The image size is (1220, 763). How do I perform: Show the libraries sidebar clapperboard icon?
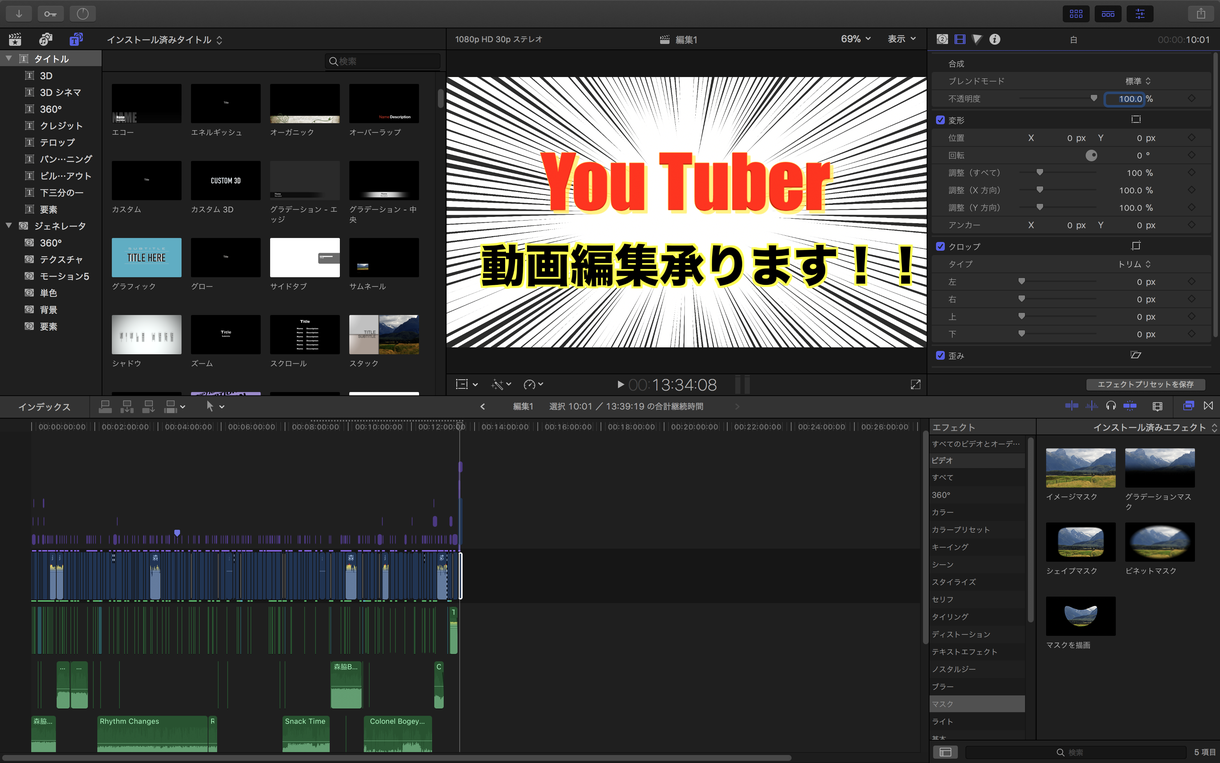pos(15,40)
